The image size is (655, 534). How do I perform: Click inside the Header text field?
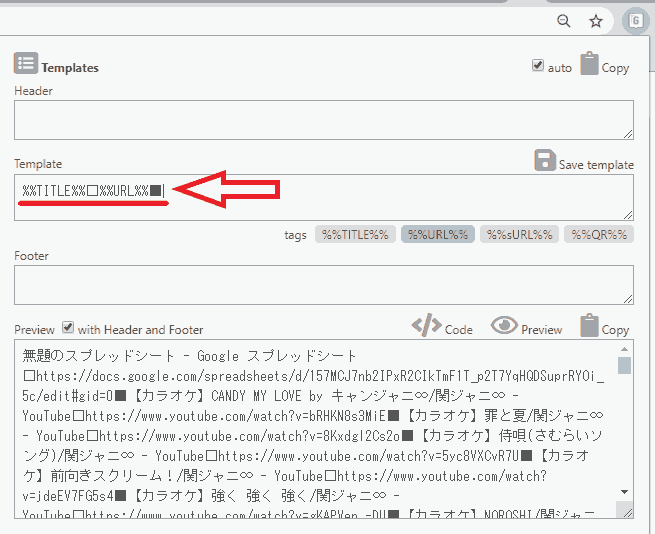pyautogui.click(x=324, y=120)
